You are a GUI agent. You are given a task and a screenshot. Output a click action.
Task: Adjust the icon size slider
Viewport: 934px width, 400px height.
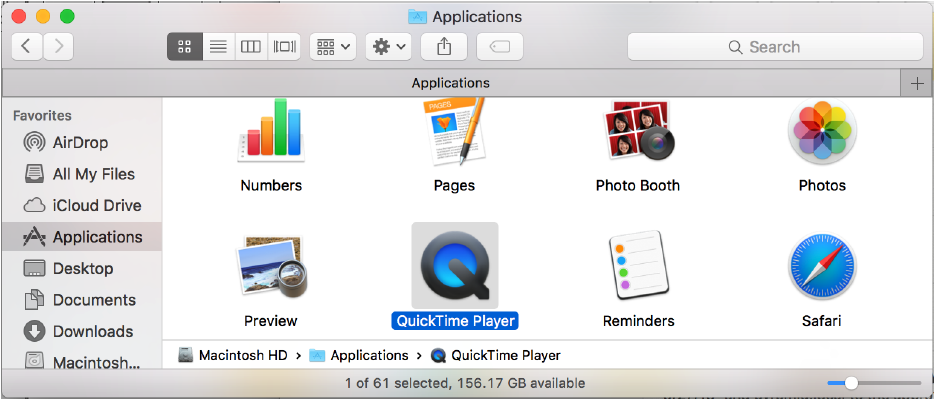click(851, 383)
